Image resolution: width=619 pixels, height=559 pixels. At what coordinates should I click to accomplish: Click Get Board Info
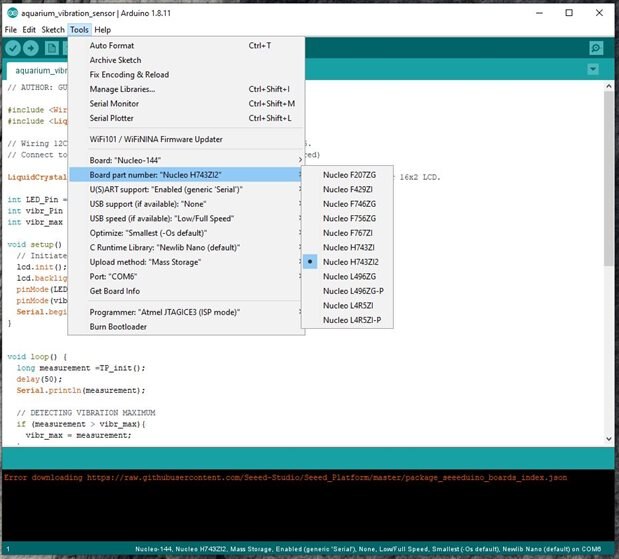point(117,291)
